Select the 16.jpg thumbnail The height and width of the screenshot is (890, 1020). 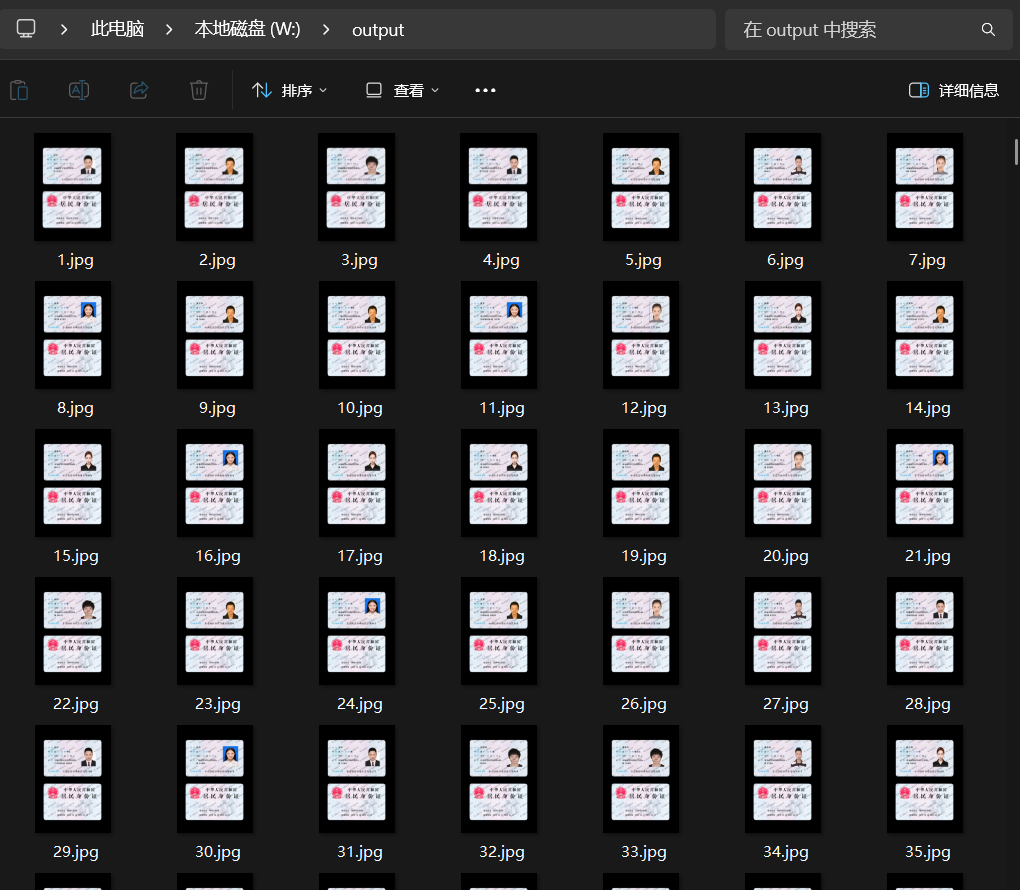point(214,483)
